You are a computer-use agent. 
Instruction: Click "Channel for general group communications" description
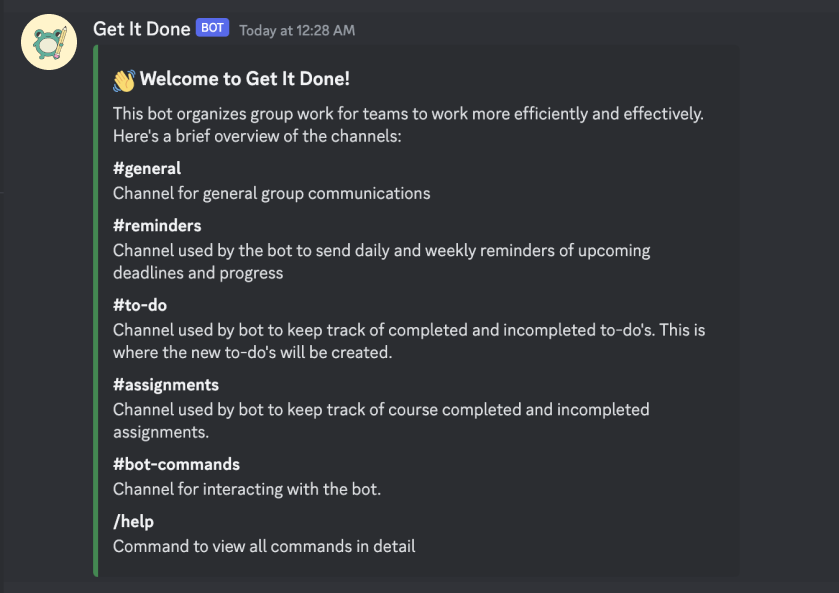(x=272, y=193)
